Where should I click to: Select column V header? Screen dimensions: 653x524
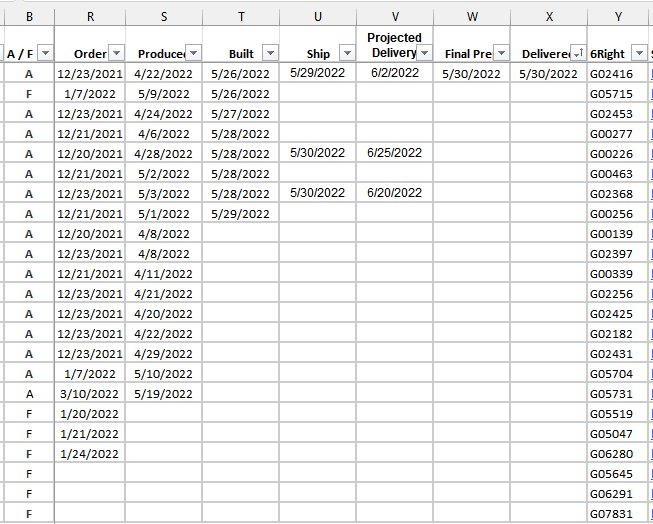[x=395, y=17]
